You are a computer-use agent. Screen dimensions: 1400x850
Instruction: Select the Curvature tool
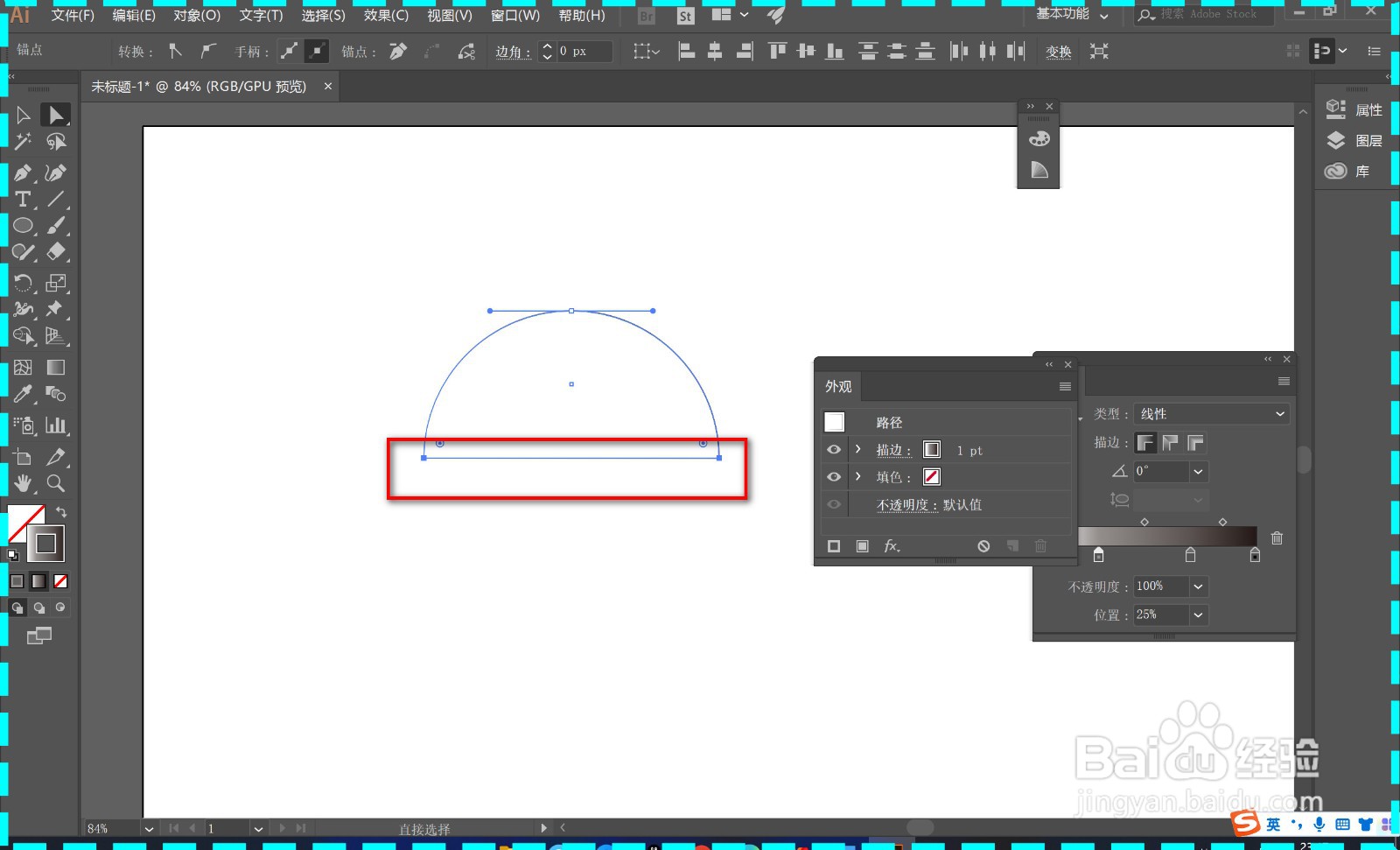point(56,172)
